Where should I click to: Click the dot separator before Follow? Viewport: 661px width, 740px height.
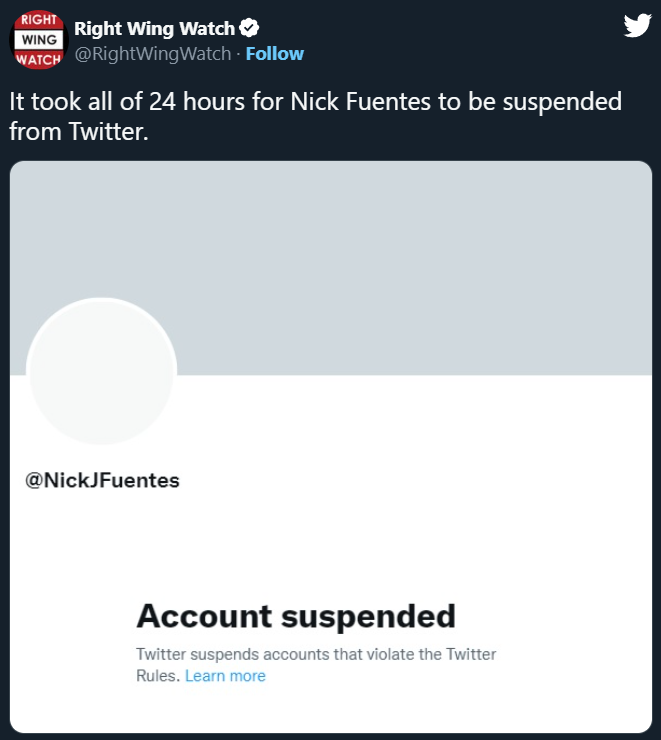click(238, 54)
